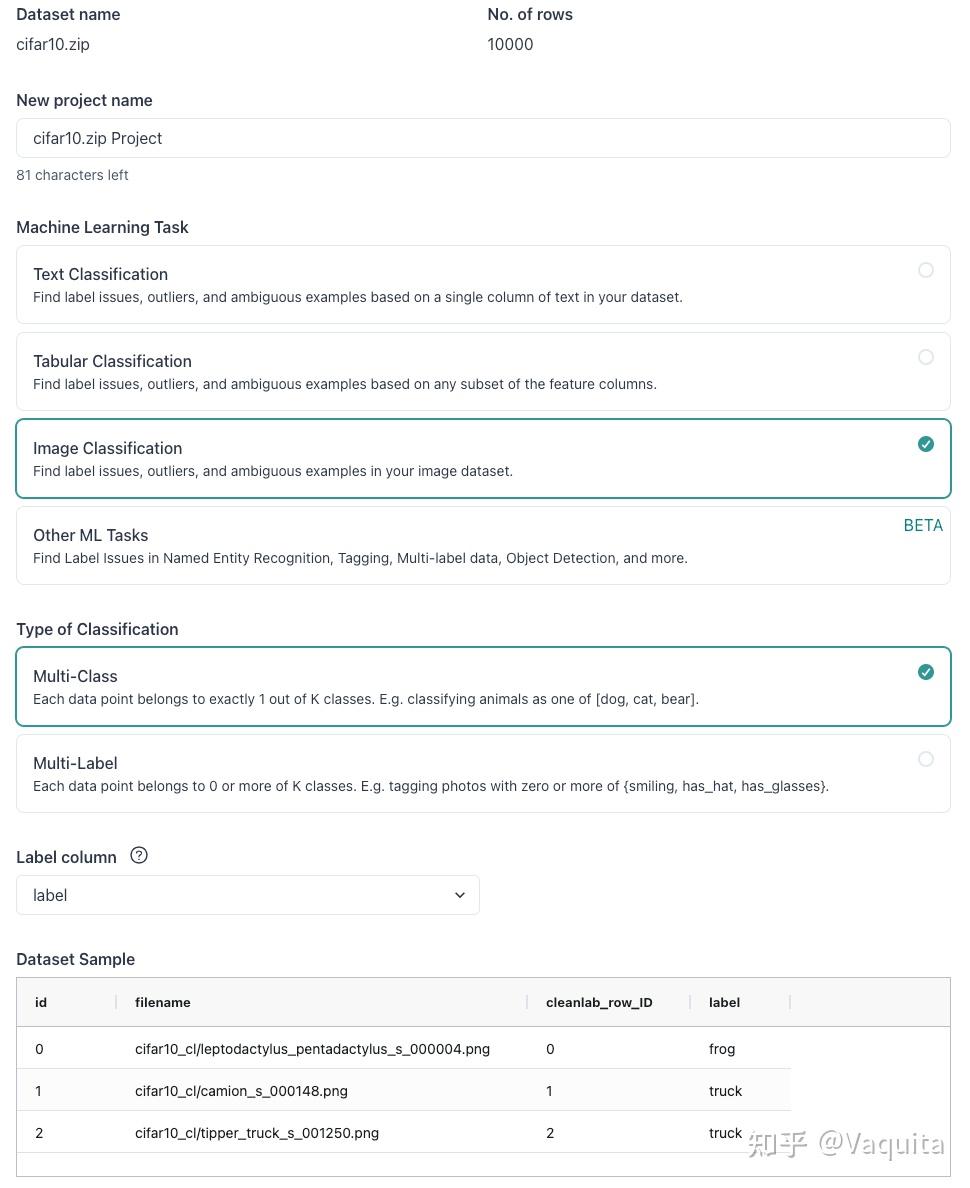This screenshot has height=1188, width=970.
Task: Click the camion_s_000148.png filename cell
Action: coord(241,1091)
